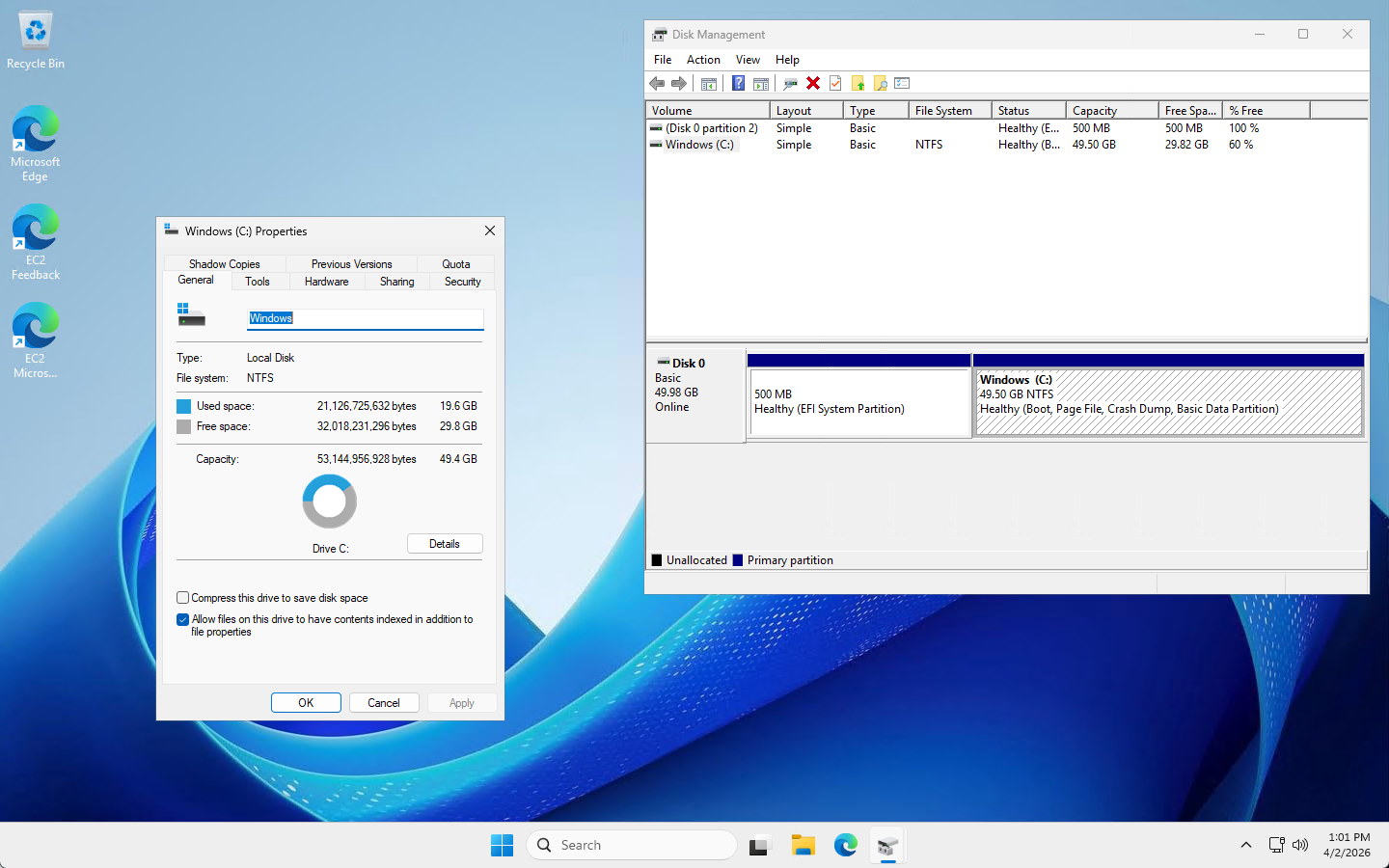Switch to the Tools tab
The width and height of the screenshot is (1389, 868).
pos(258,282)
